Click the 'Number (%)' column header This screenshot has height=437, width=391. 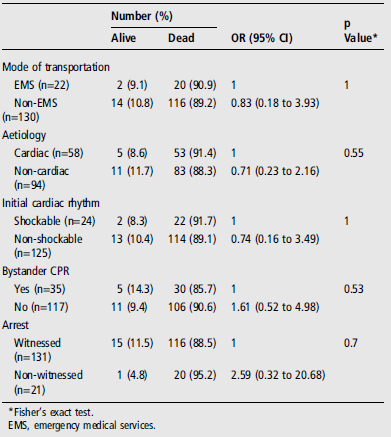tap(142, 16)
